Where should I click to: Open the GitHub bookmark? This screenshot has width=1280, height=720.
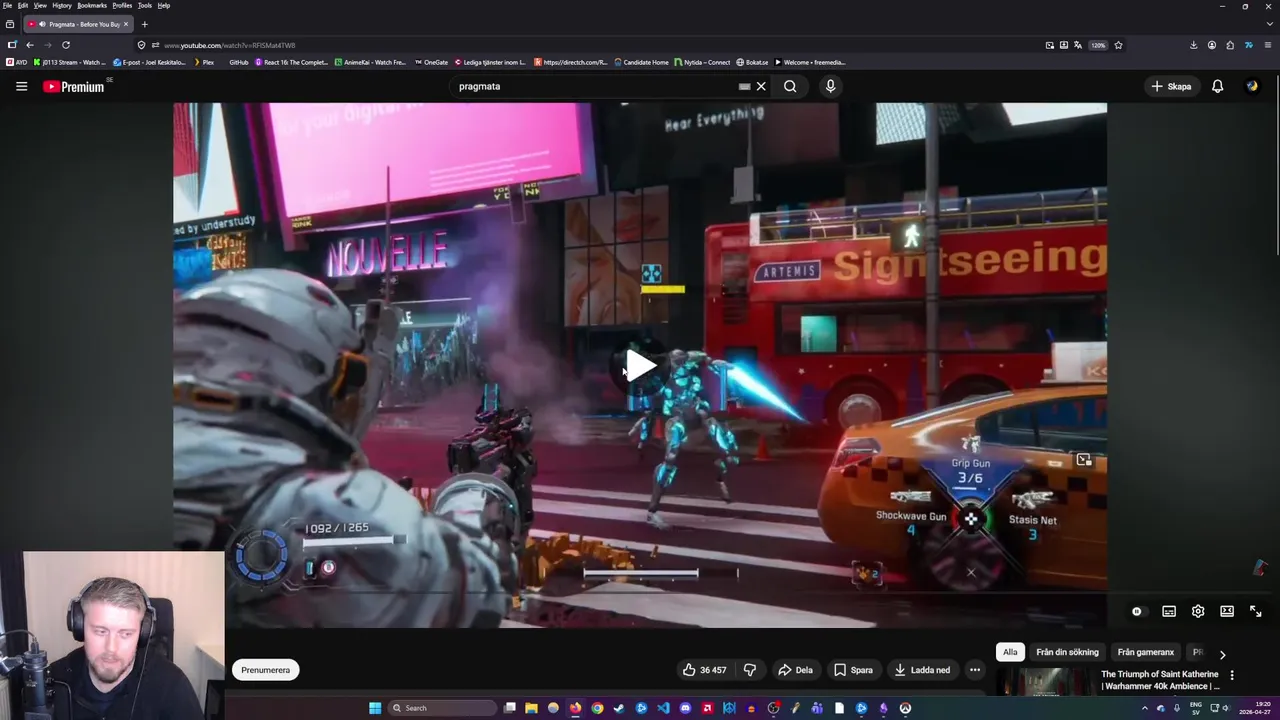[x=239, y=62]
